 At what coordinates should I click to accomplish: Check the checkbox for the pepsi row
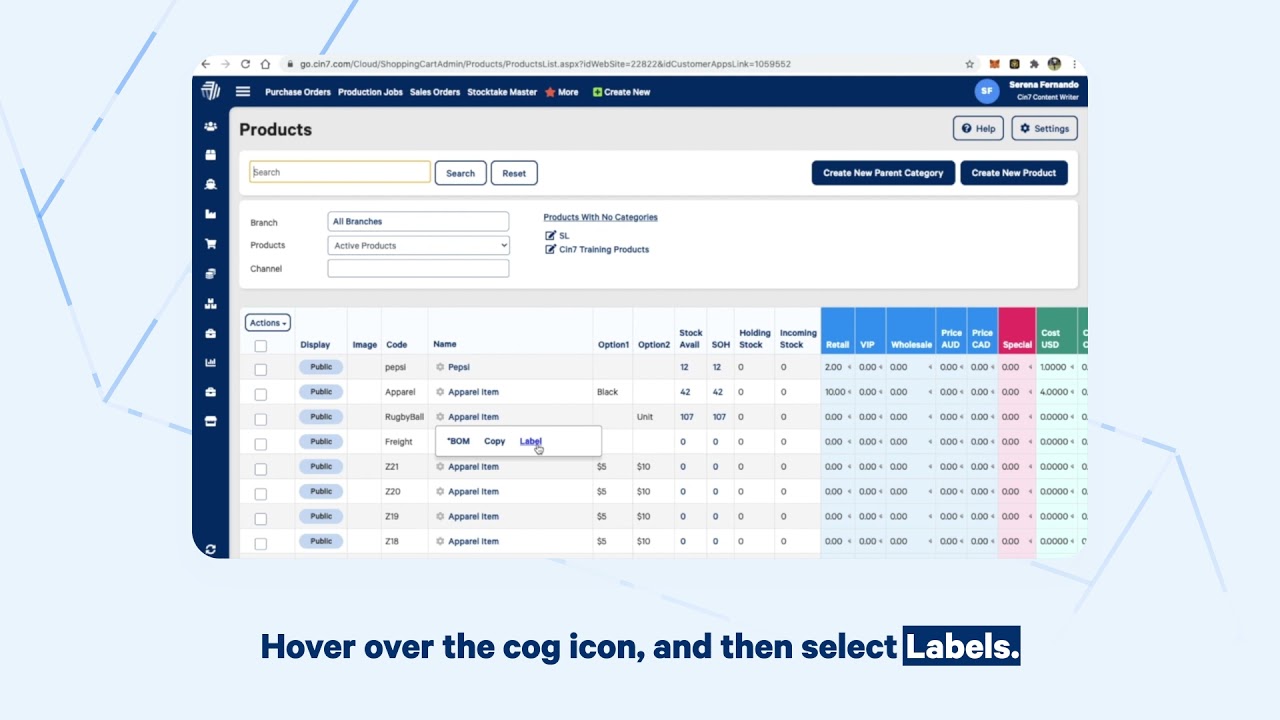(x=261, y=369)
